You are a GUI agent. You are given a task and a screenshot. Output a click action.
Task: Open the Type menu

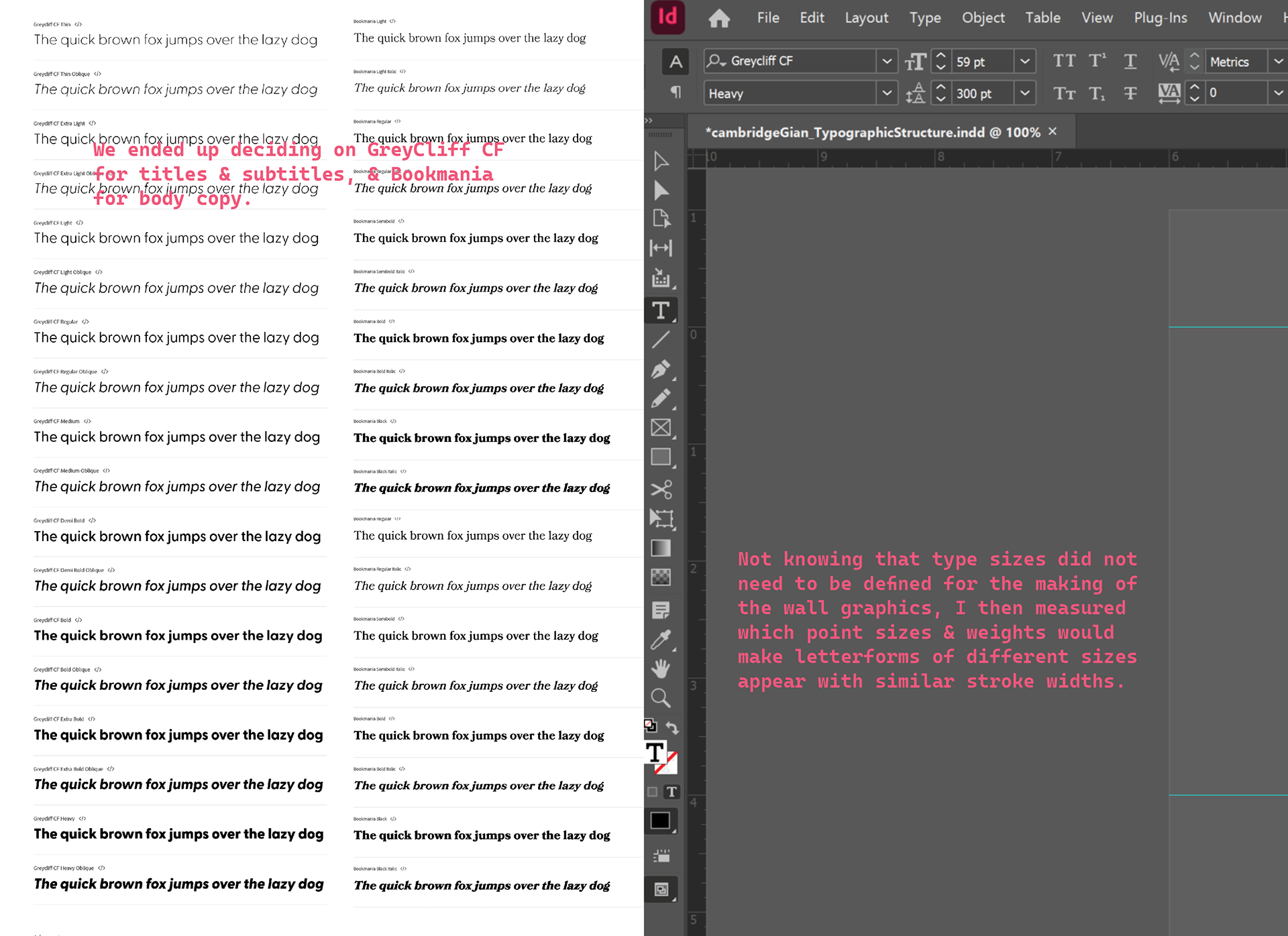coord(925,18)
